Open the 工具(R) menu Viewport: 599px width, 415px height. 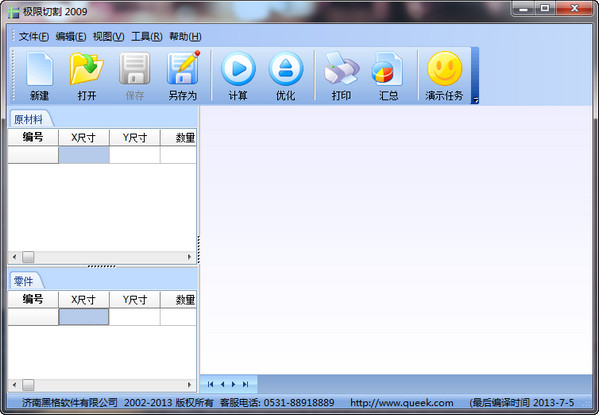click(146, 37)
